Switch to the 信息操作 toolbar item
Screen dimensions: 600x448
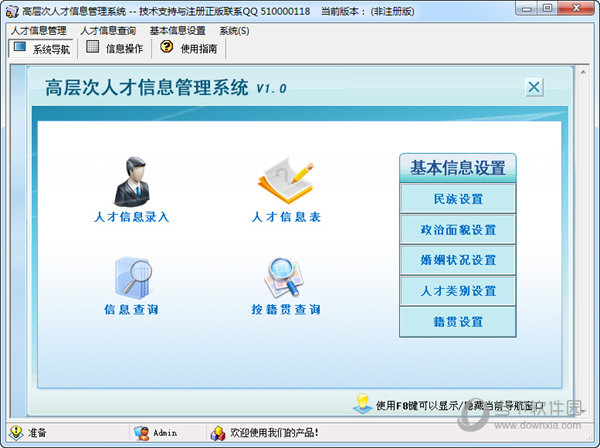click(x=115, y=48)
